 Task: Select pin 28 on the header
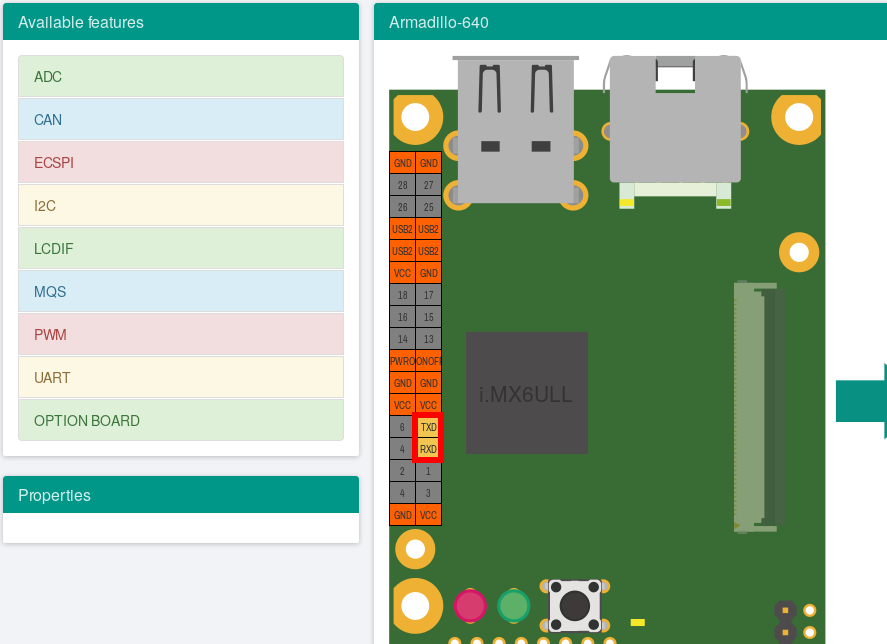point(402,185)
